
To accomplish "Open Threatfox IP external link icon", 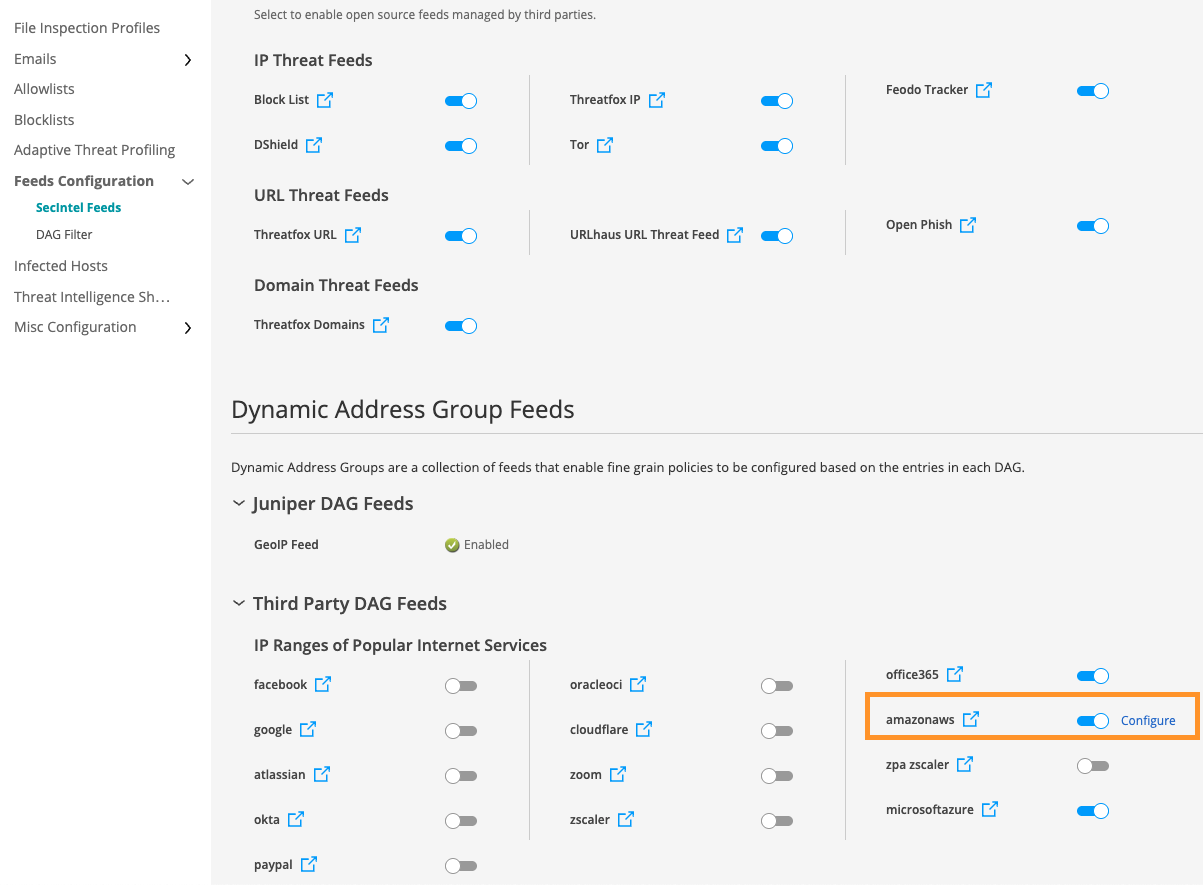I will (x=657, y=100).
